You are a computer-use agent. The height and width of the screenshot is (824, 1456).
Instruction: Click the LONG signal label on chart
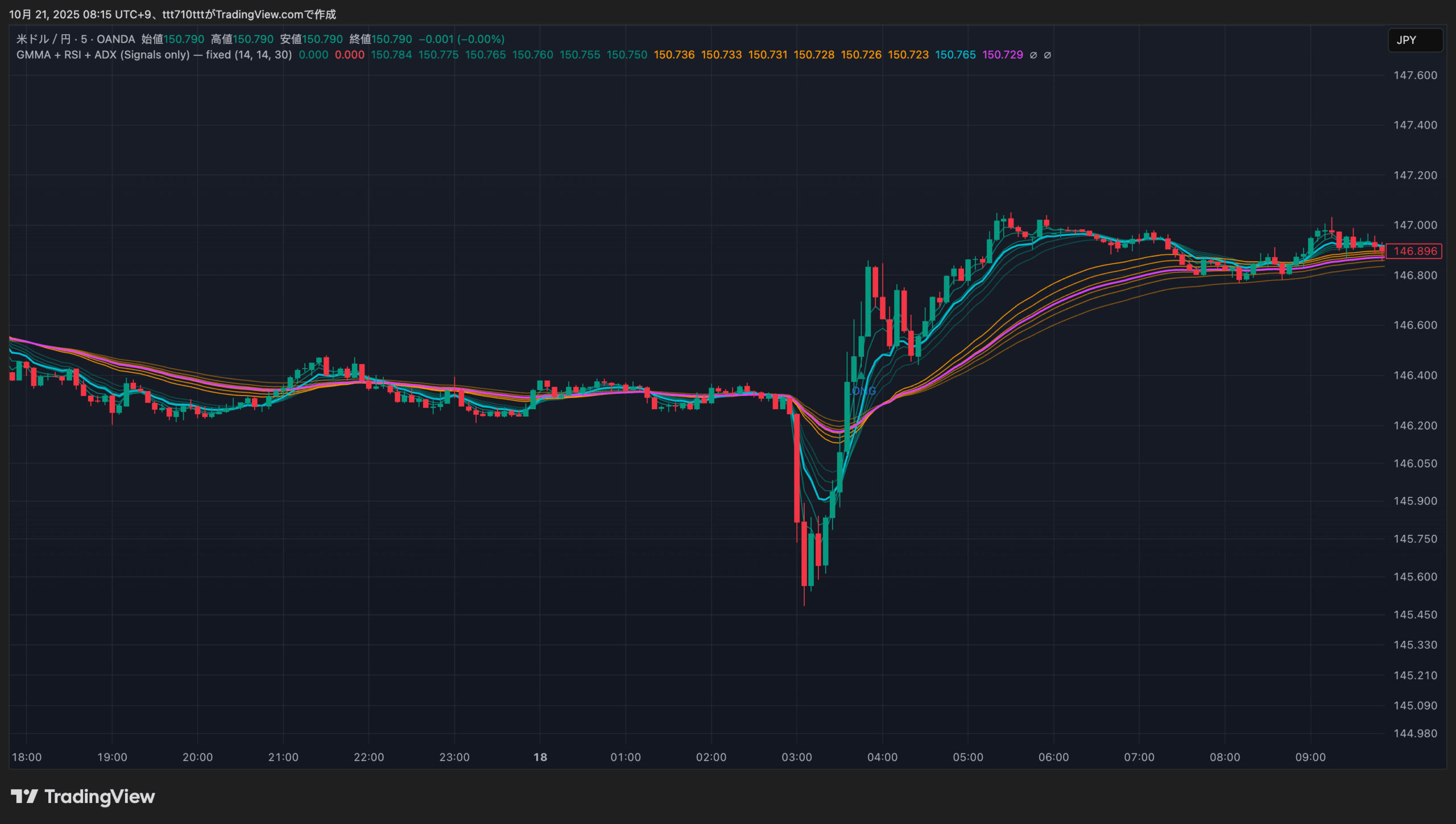pyautogui.click(x=863, y=391)
